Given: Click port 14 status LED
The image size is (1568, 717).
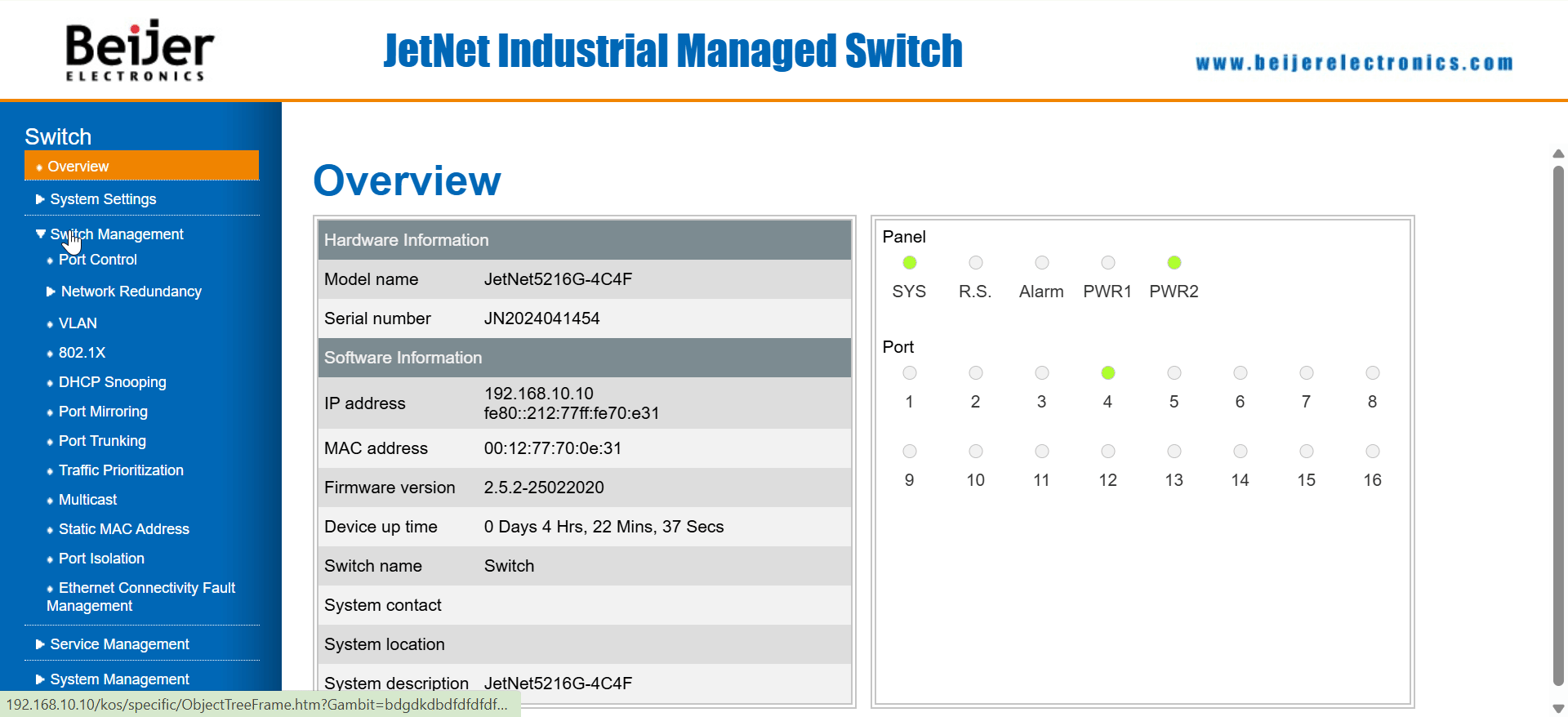Looking at the screenshot, I should 1240,451.
